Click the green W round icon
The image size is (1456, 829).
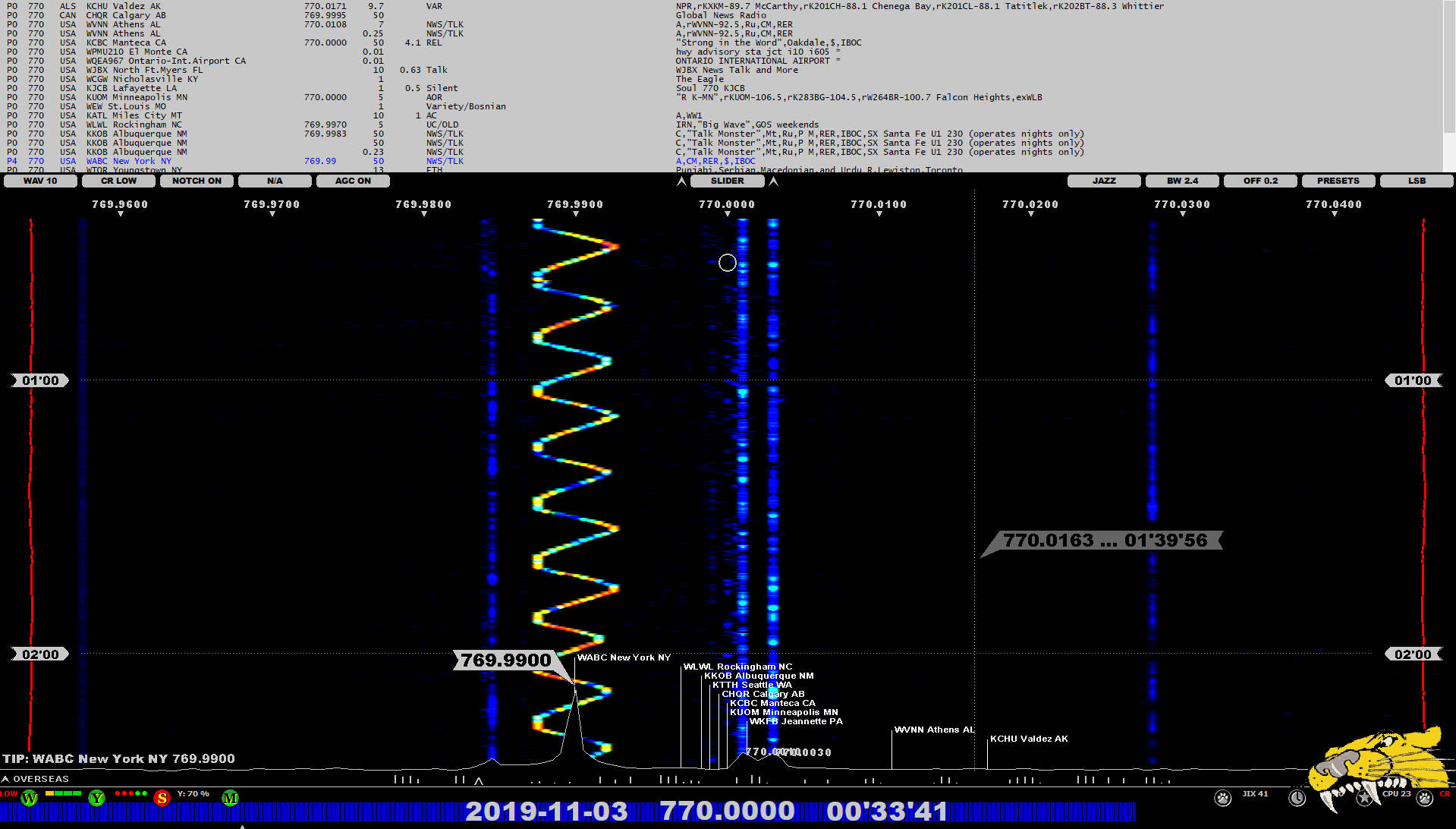29,798
